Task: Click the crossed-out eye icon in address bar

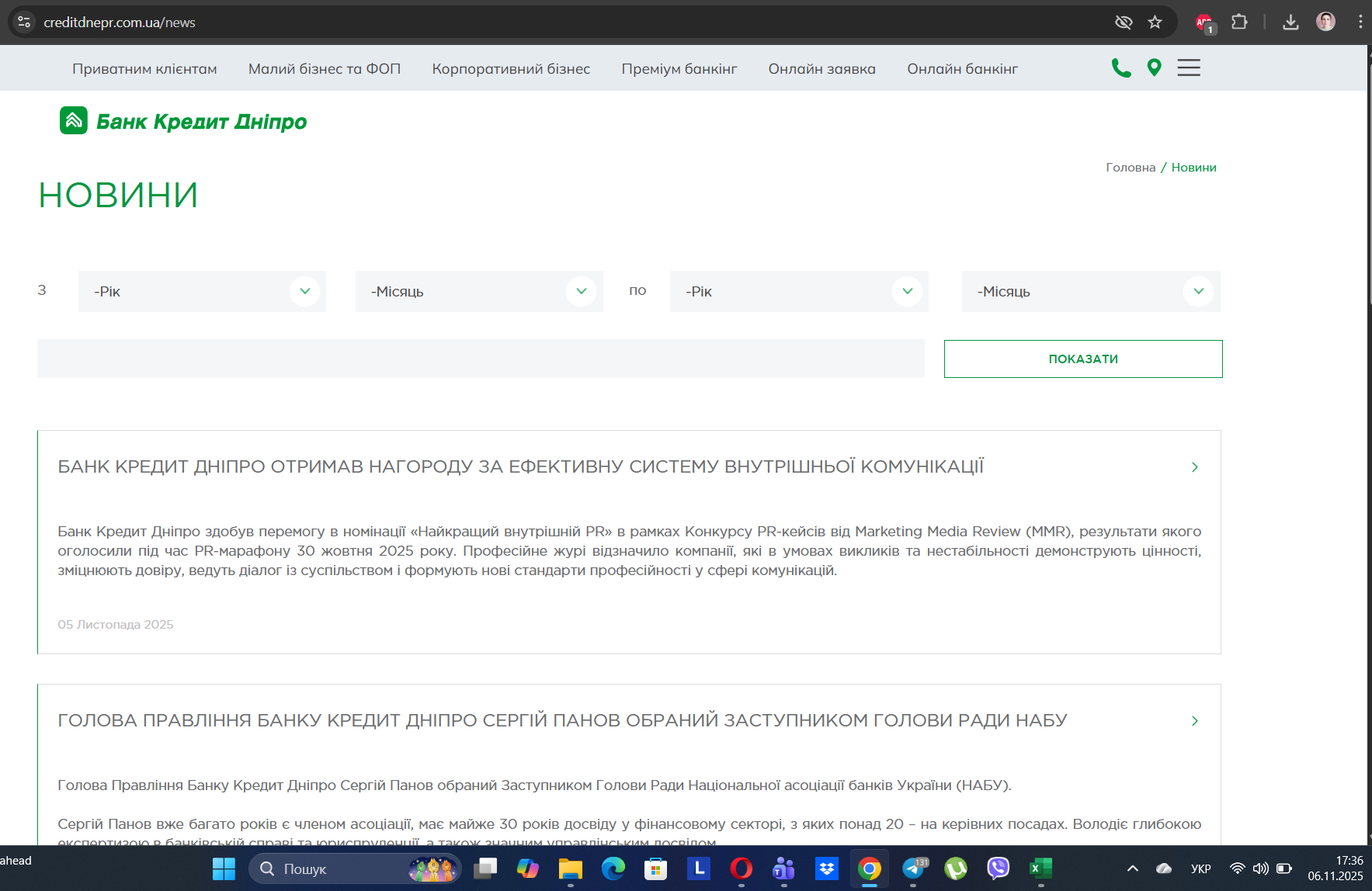Action: (x=1124, y=23)
